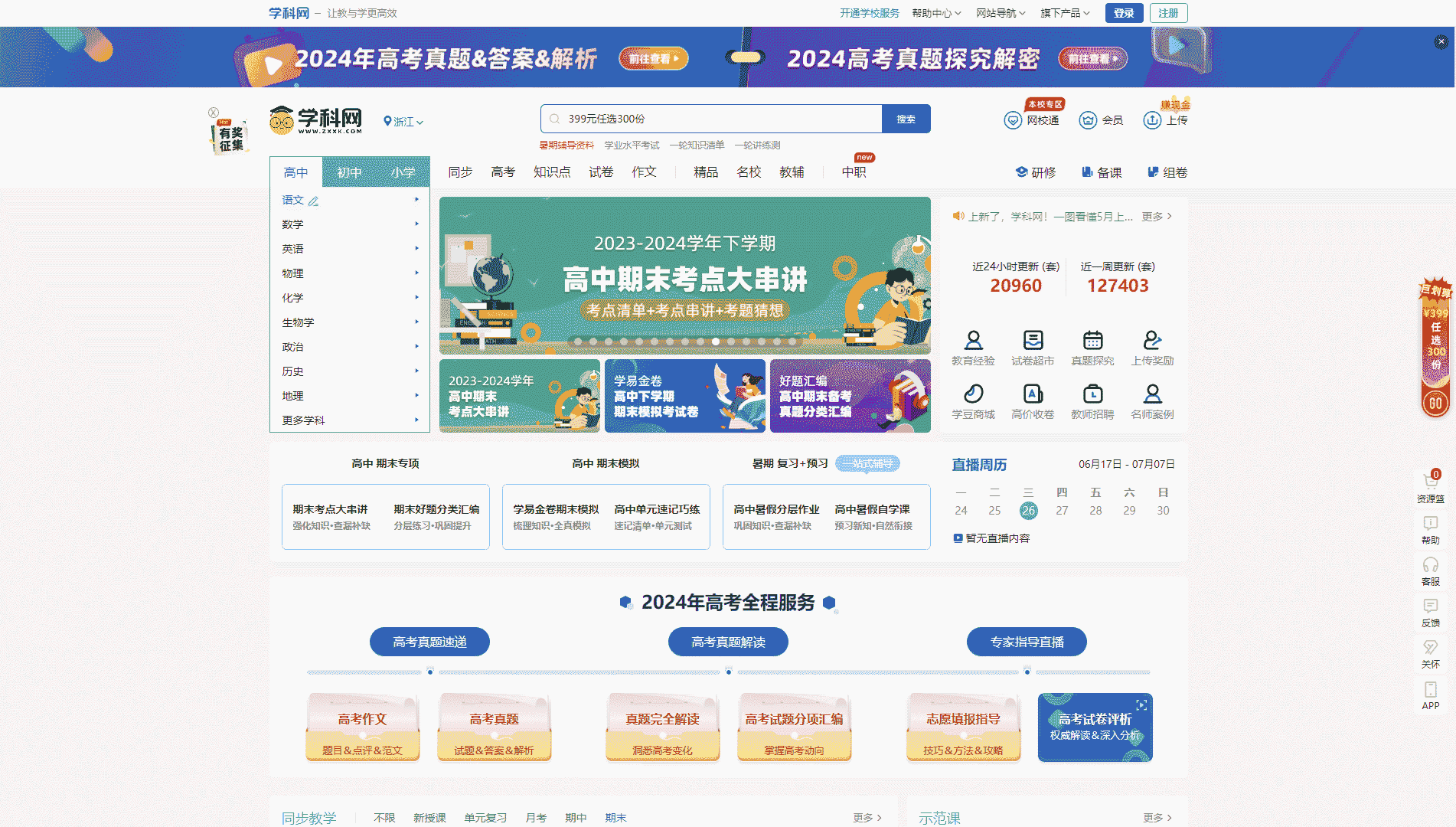This screenshot has height=827, width=1456.
Task: Click the search input field
Action: click(711, 119)
